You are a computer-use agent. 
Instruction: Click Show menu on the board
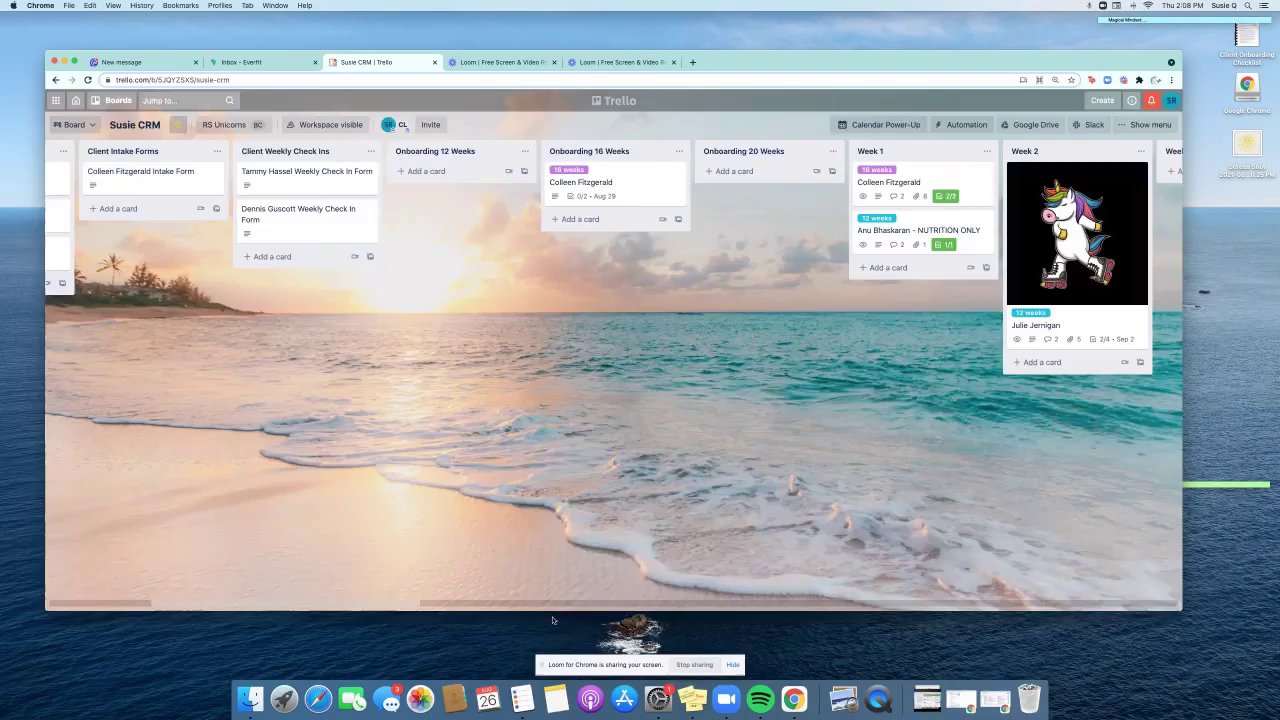[1144, 125]
